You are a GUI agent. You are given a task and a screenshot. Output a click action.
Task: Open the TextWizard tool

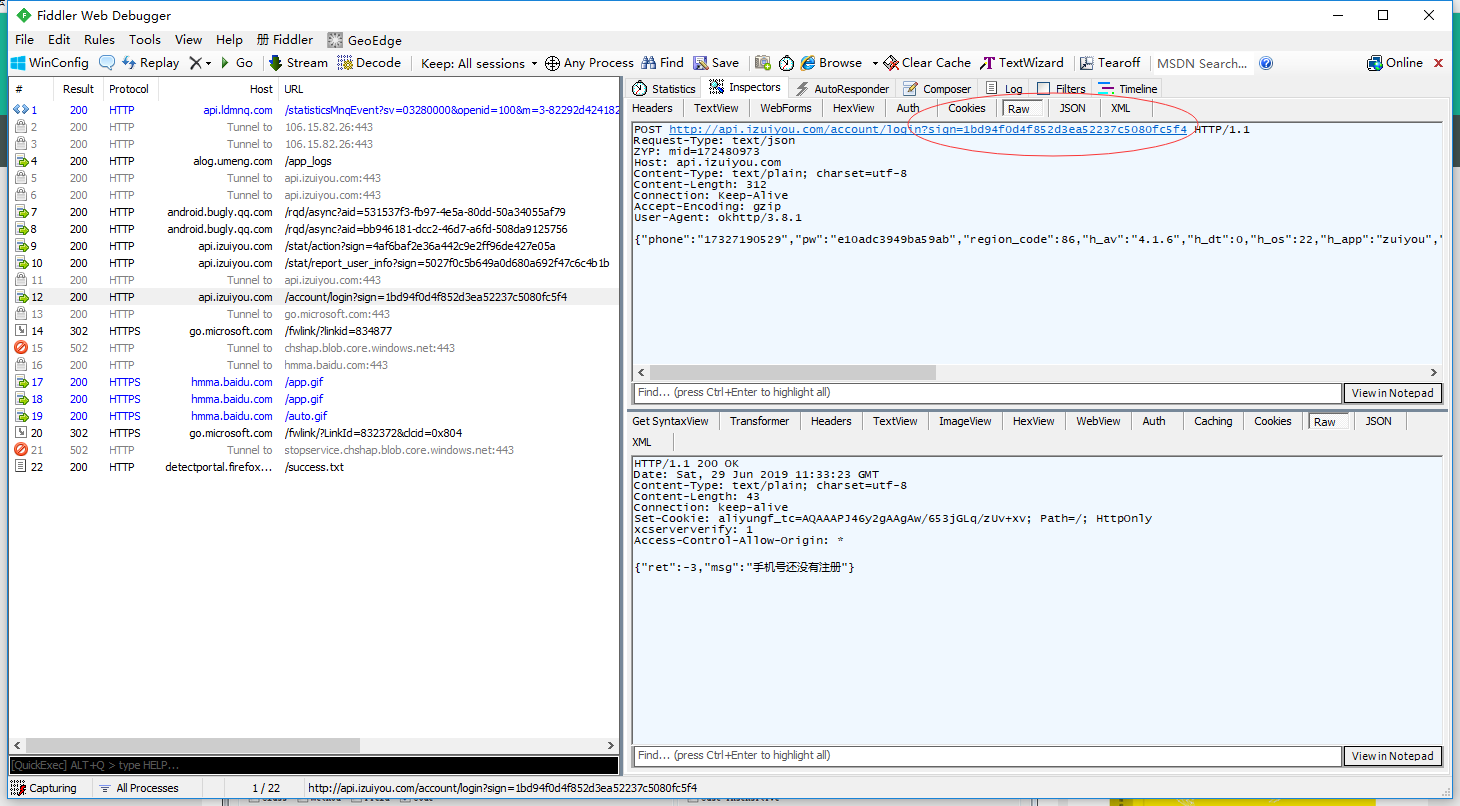pos(1022,63)
